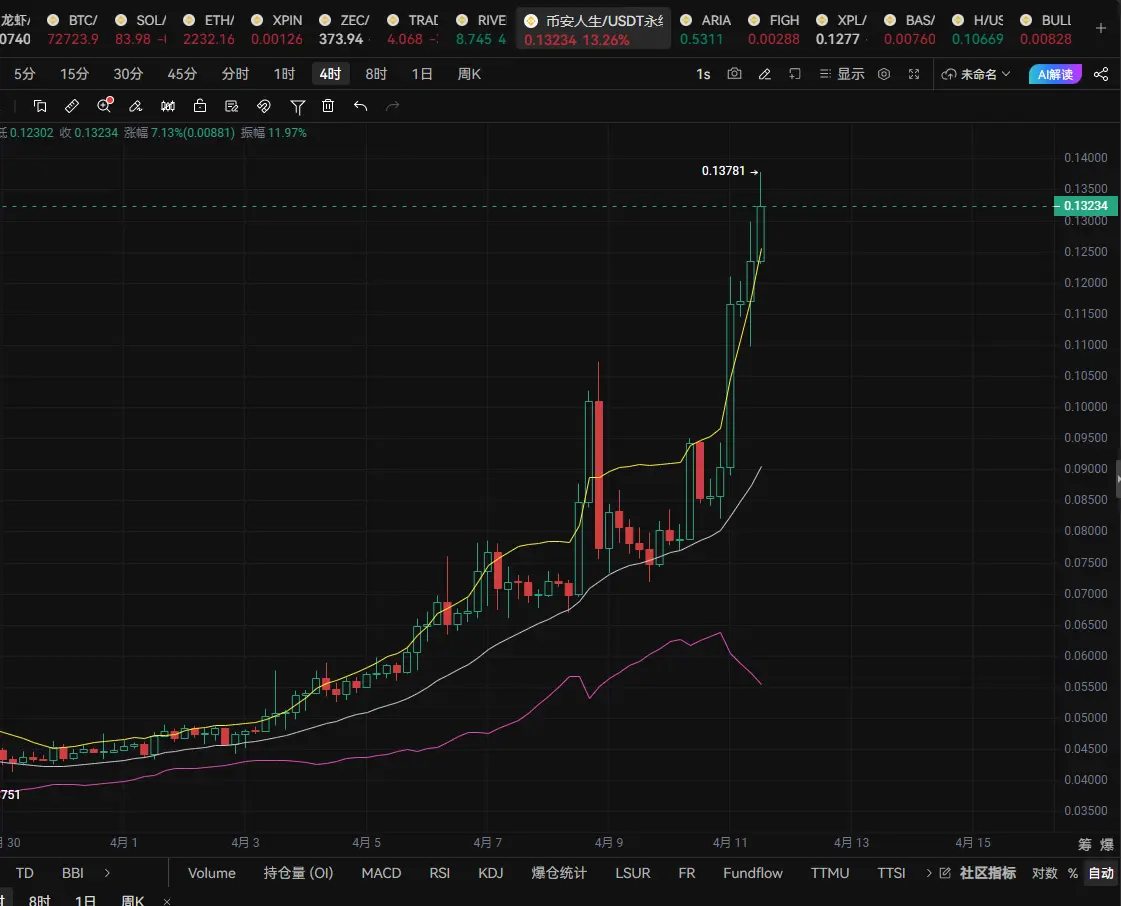The image size is (1121, 906).
Task: Toggle the lock drawings icon
Action: point(200,106)
